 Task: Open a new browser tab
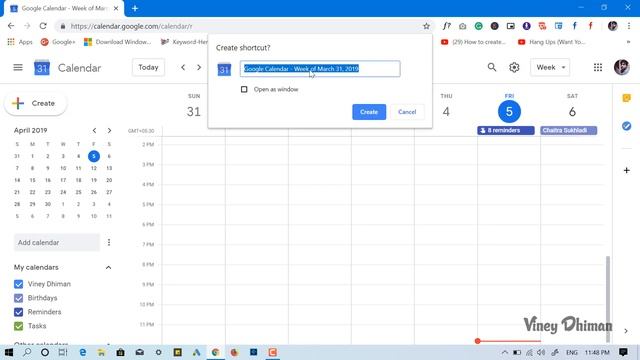(x=135, y=8)
